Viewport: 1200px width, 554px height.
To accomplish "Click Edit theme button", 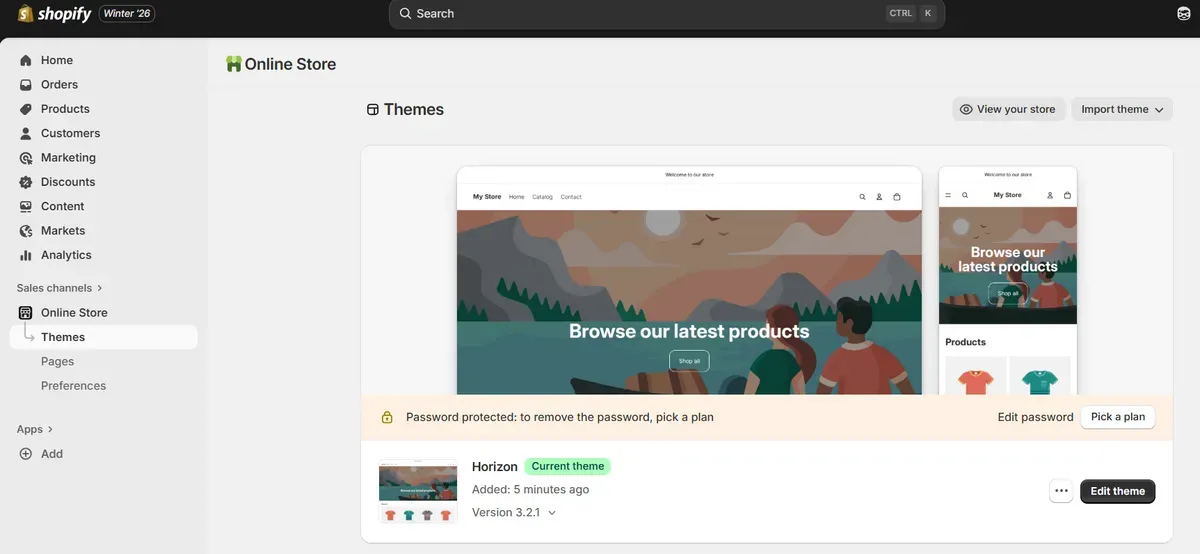I will tap(1118, 491).
